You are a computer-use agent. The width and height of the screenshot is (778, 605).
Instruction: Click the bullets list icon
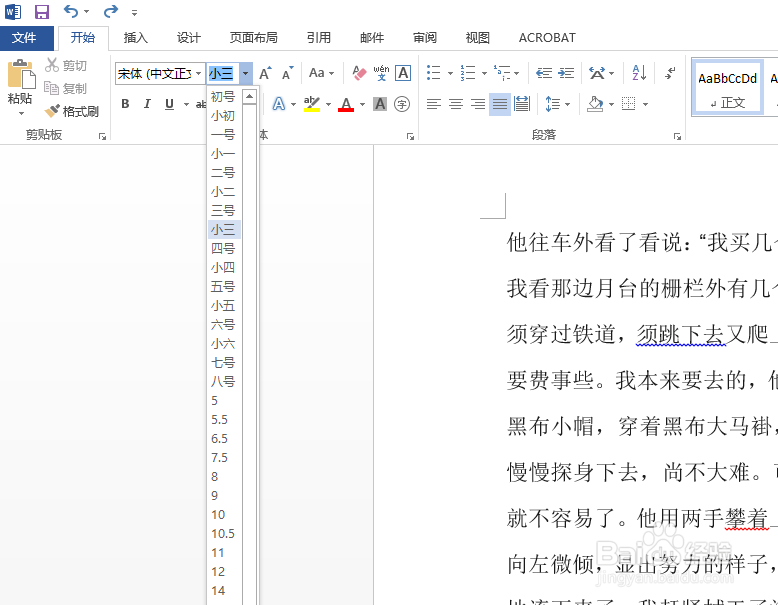434,73
